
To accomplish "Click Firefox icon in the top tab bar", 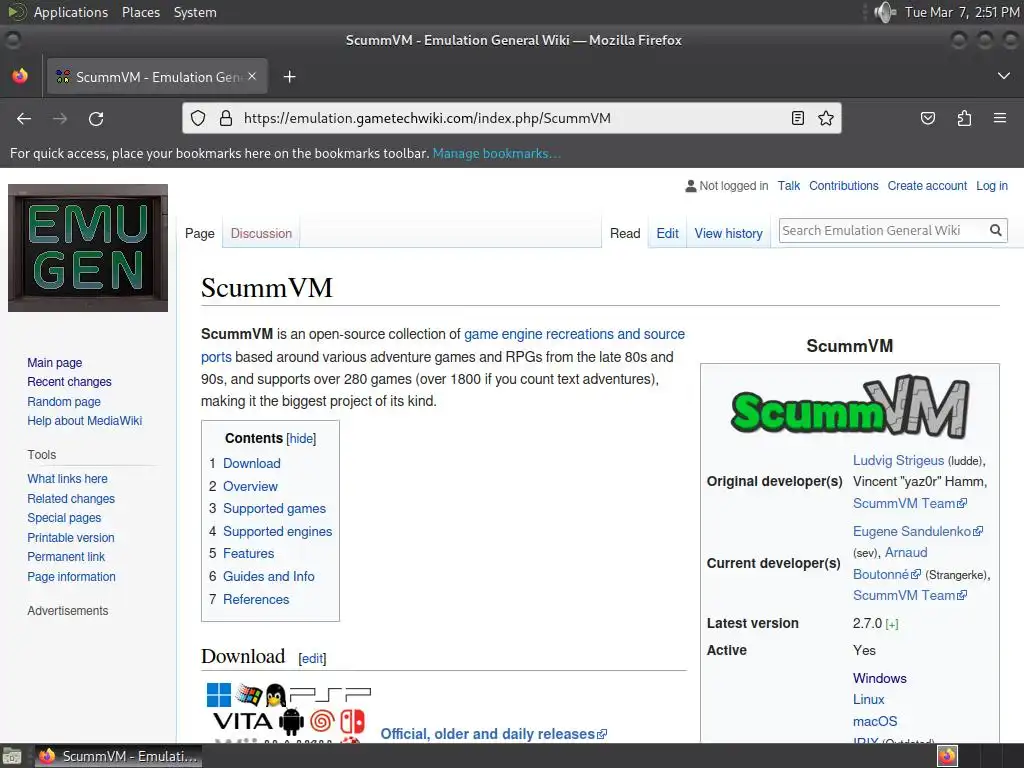I will 20,76.
